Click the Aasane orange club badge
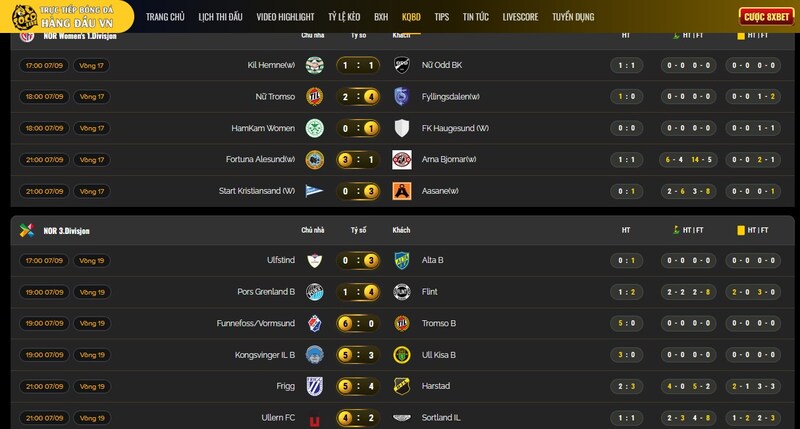Image resolution: width=800 pixels, height=429 pixels. (402, 191)
